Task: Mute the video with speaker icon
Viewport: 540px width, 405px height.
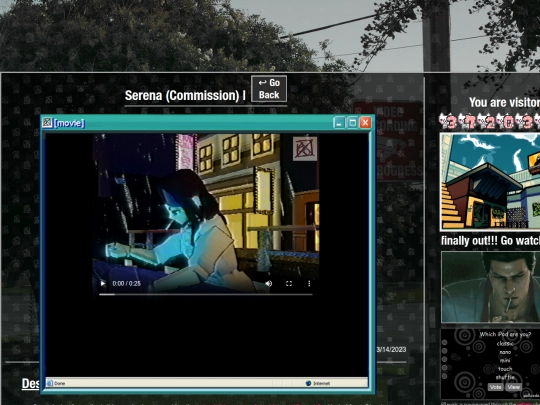Action: [x=269, y=283]
